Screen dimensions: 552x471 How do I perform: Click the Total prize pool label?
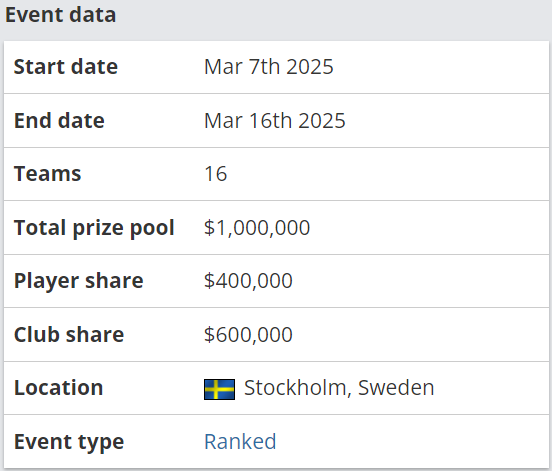(x=94, y=228)
